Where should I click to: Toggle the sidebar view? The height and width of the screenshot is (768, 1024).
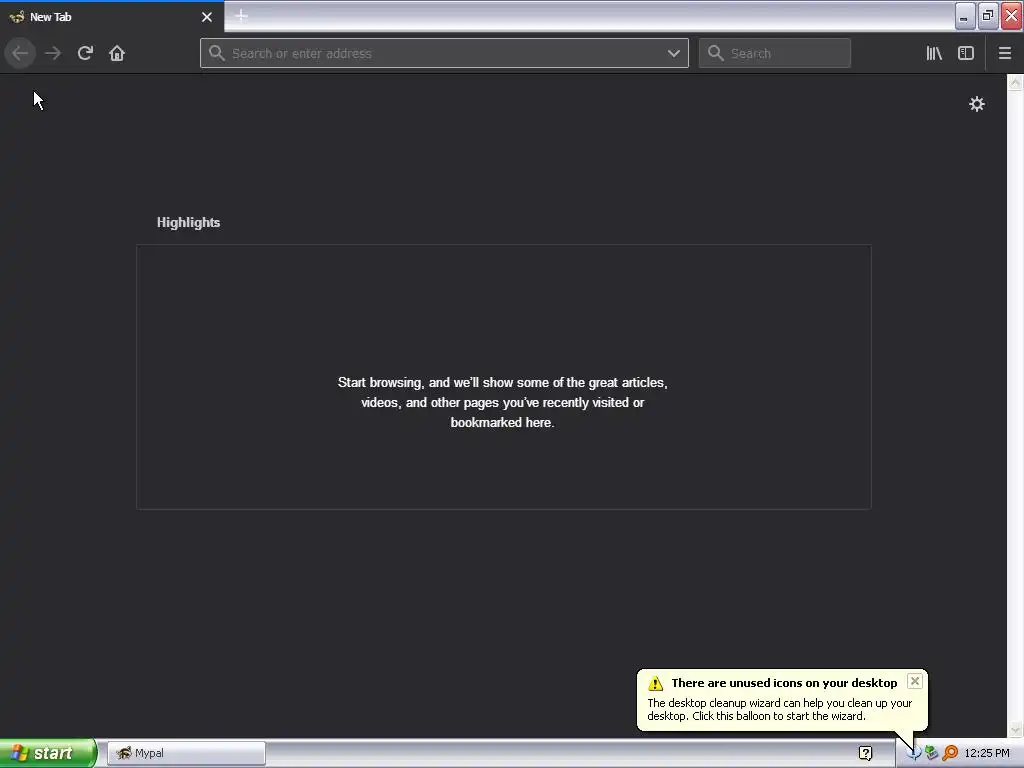(x=966, y=53)
